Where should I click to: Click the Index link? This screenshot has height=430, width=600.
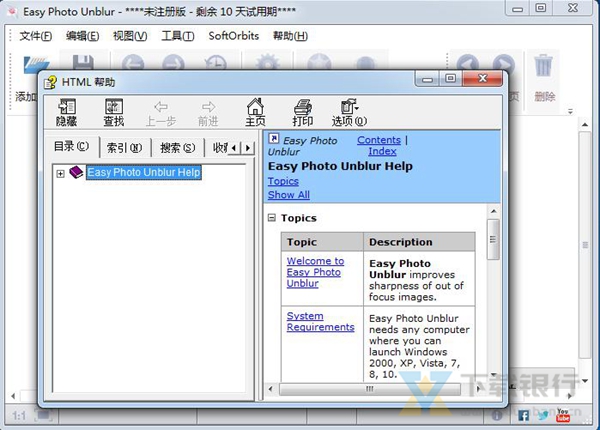[382, 151]
